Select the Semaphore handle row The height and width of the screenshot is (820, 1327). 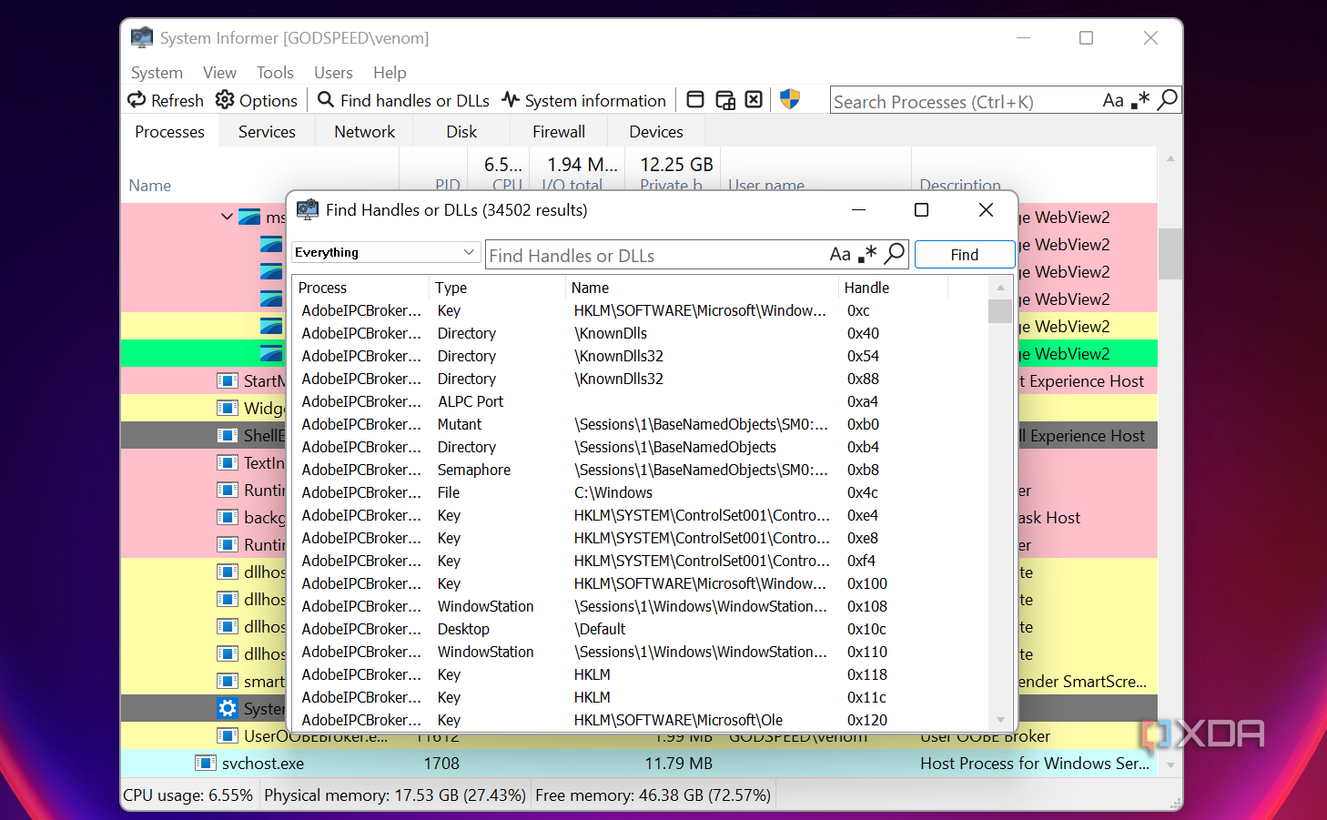pyautogui.click(x=640, y=469)
